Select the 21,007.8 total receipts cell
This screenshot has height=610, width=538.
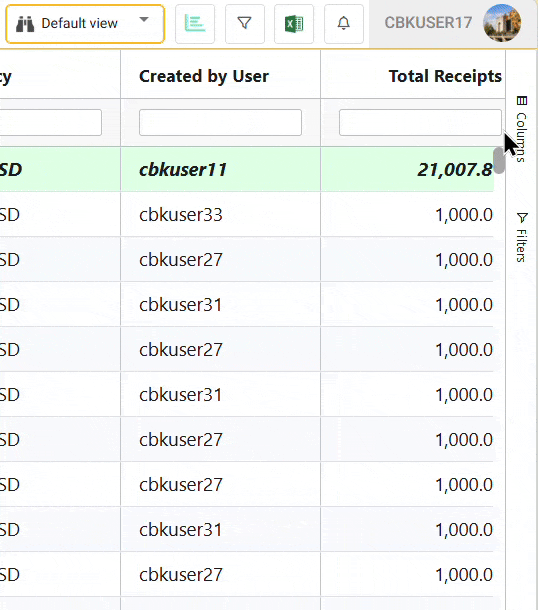(407, 169)
